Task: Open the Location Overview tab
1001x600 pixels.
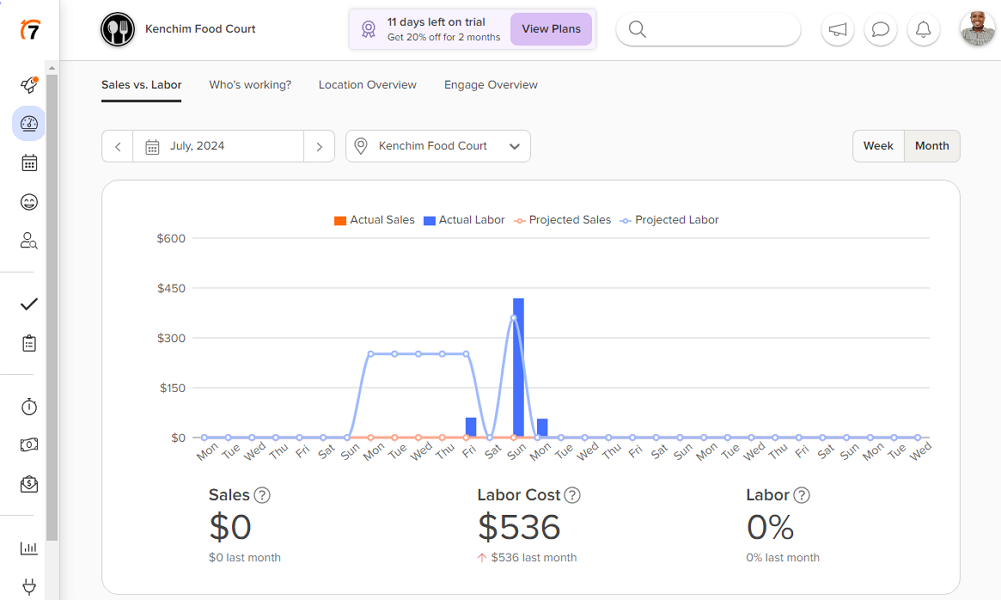Action: click(367, 85)
